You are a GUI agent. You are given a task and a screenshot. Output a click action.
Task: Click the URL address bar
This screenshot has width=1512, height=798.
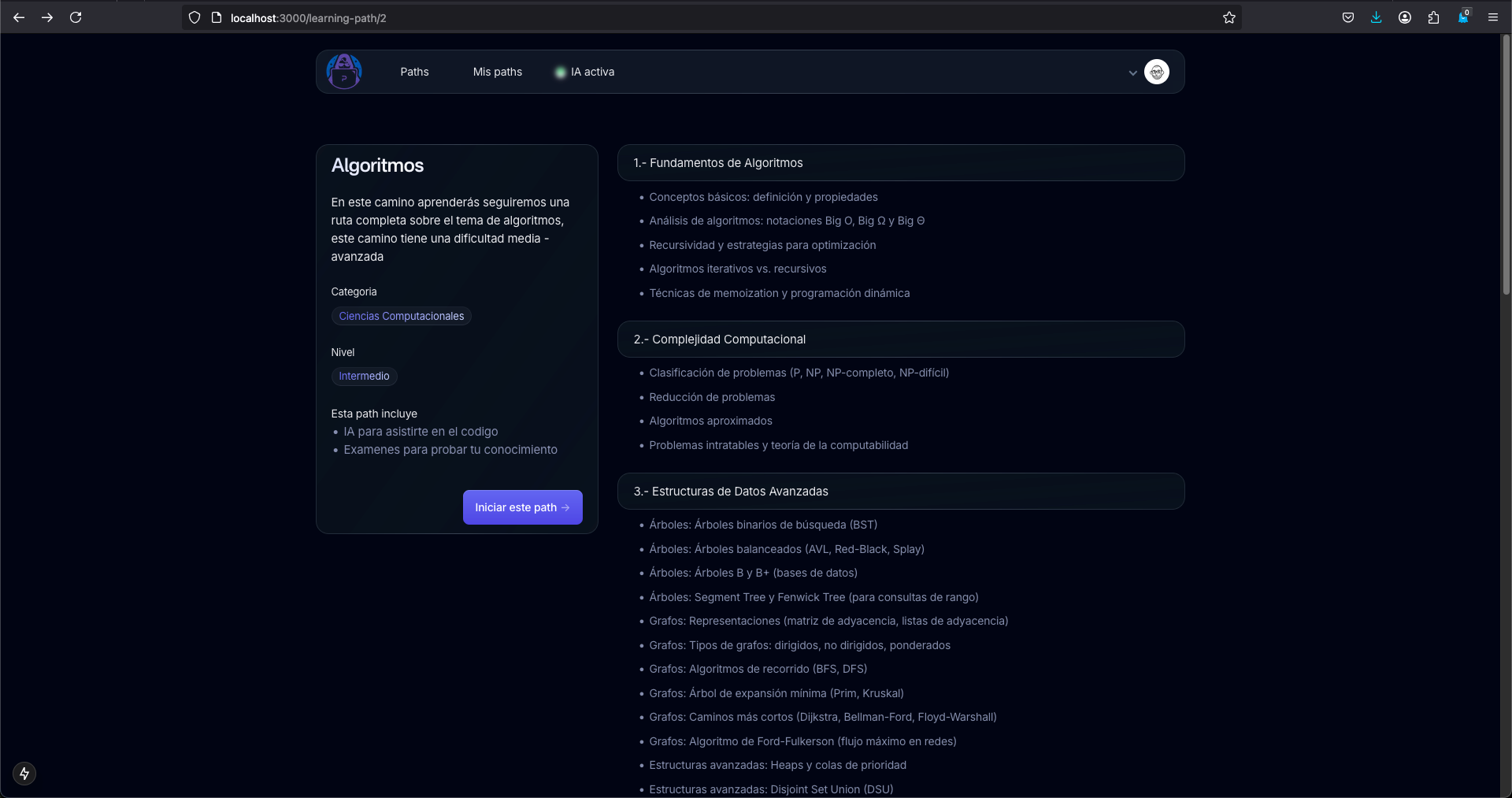click(x=709, y=17)
